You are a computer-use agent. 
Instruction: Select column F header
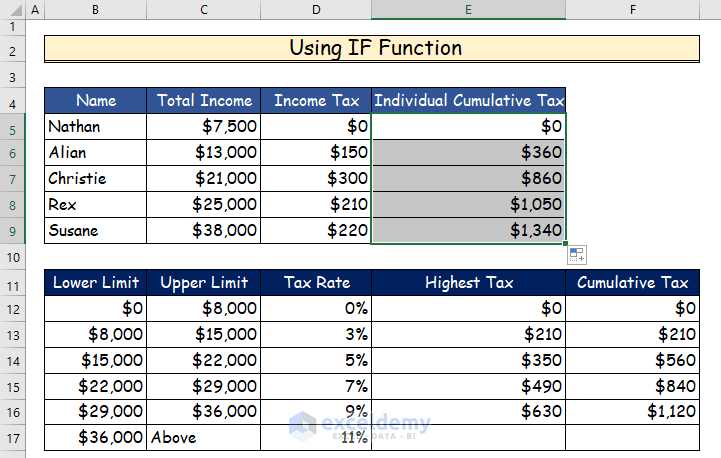pos(632,9)
